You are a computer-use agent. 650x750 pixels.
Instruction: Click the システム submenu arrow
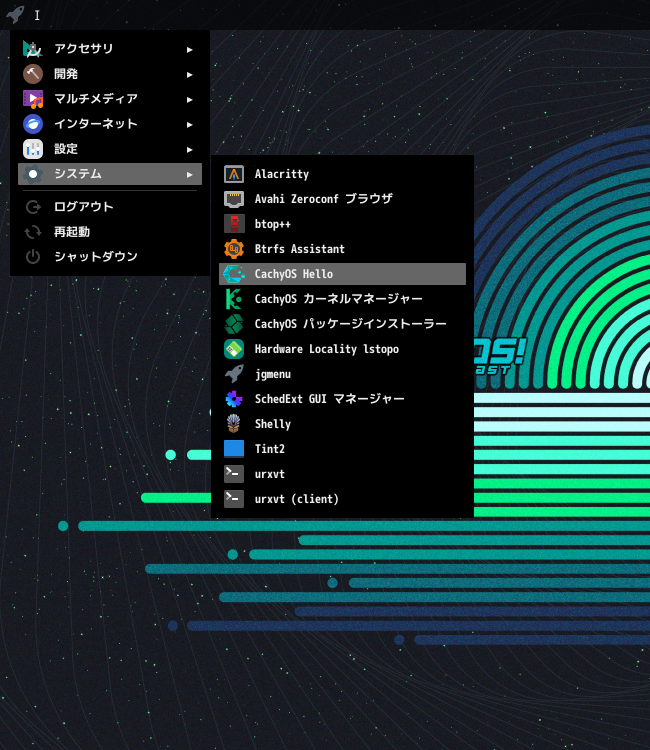coord(190,175)
